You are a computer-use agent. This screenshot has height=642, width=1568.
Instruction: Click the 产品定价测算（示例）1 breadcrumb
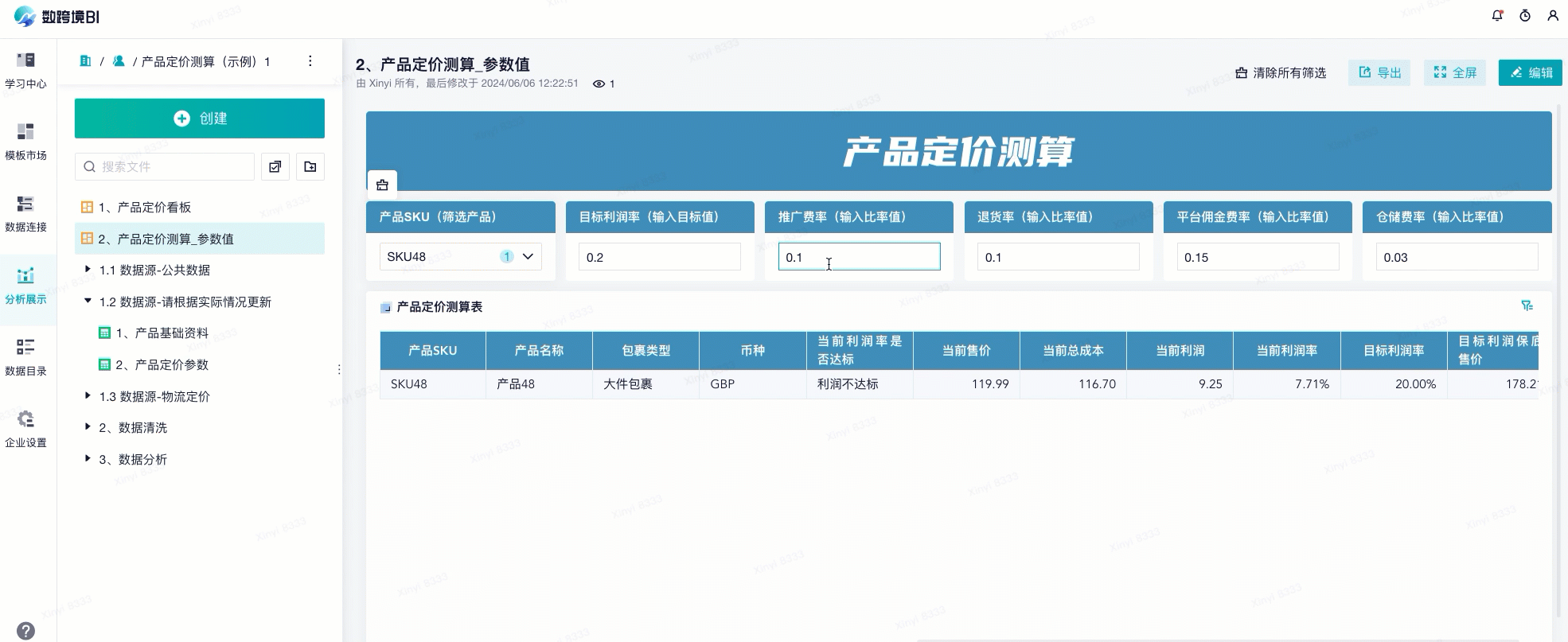[x=205, y=61]
